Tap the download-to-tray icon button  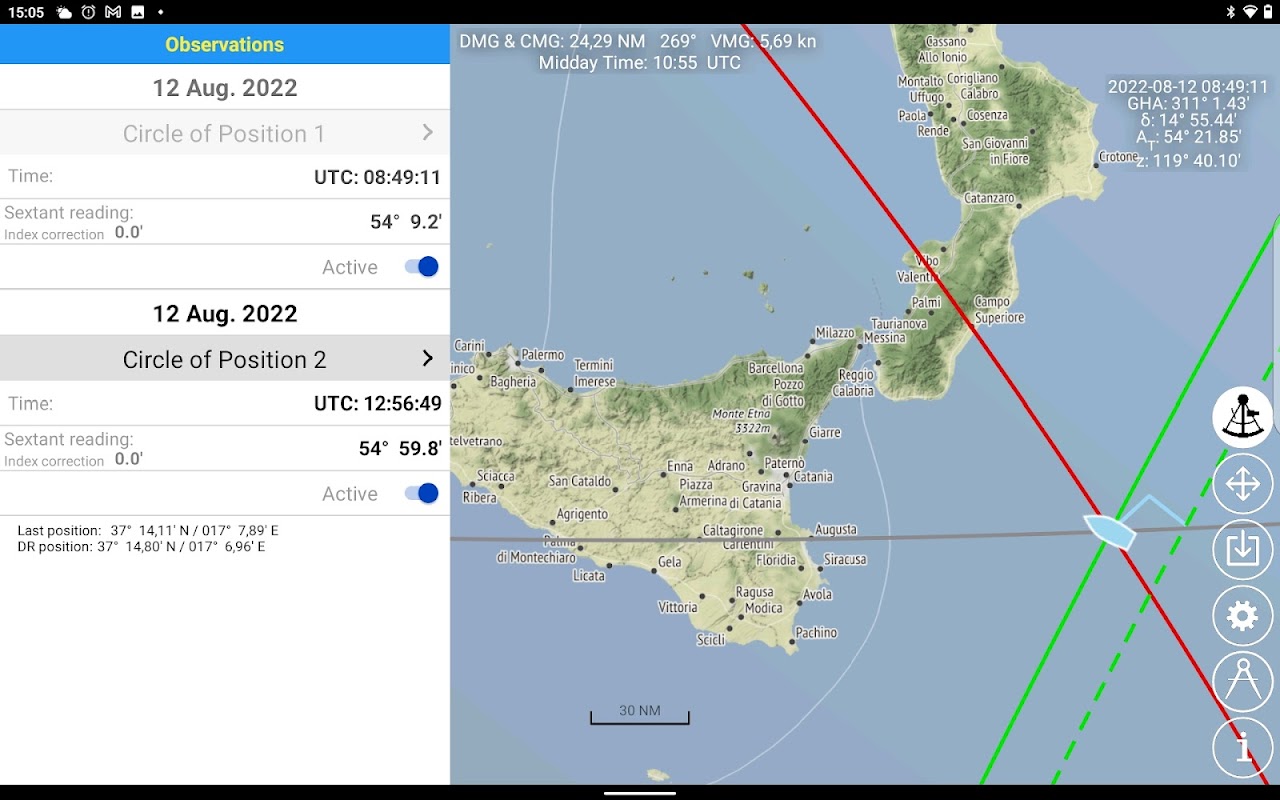(1242, 550)
